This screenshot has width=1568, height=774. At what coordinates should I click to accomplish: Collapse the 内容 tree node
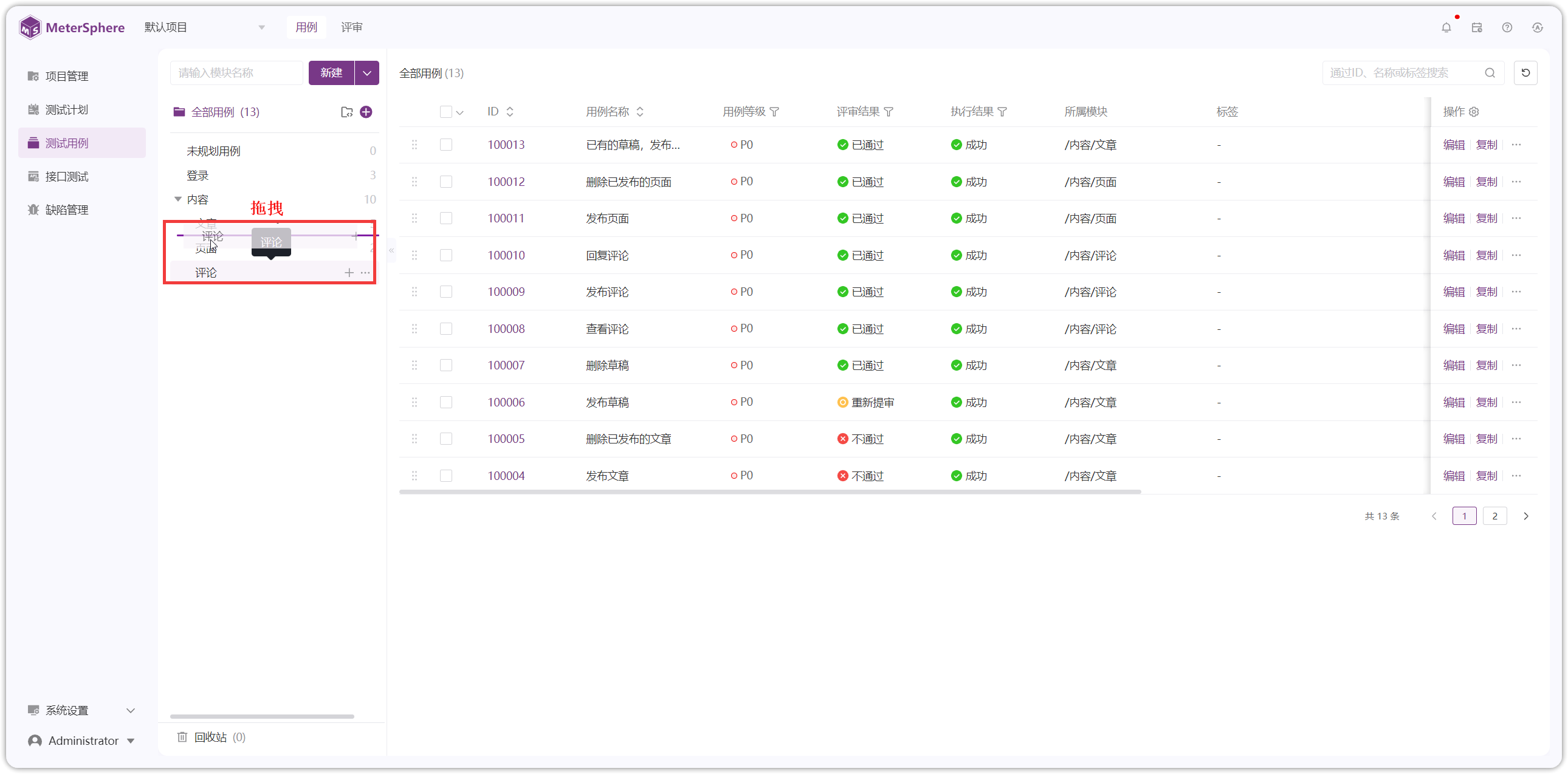pos(177,200)
